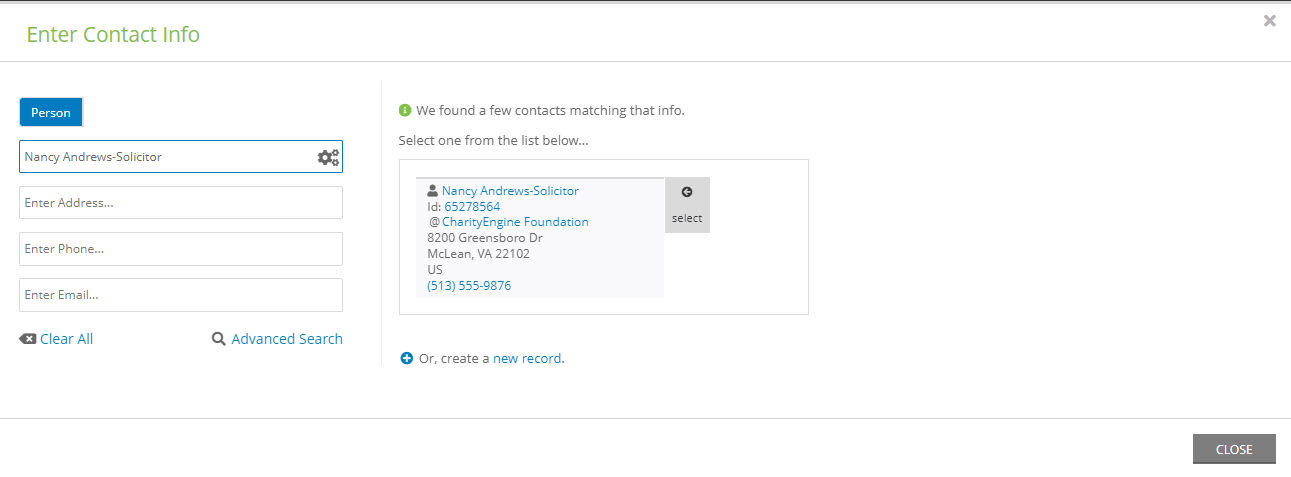Click the Enter Email field
Viewport: 1291px width, 477px height.
(x=181, y=295)
